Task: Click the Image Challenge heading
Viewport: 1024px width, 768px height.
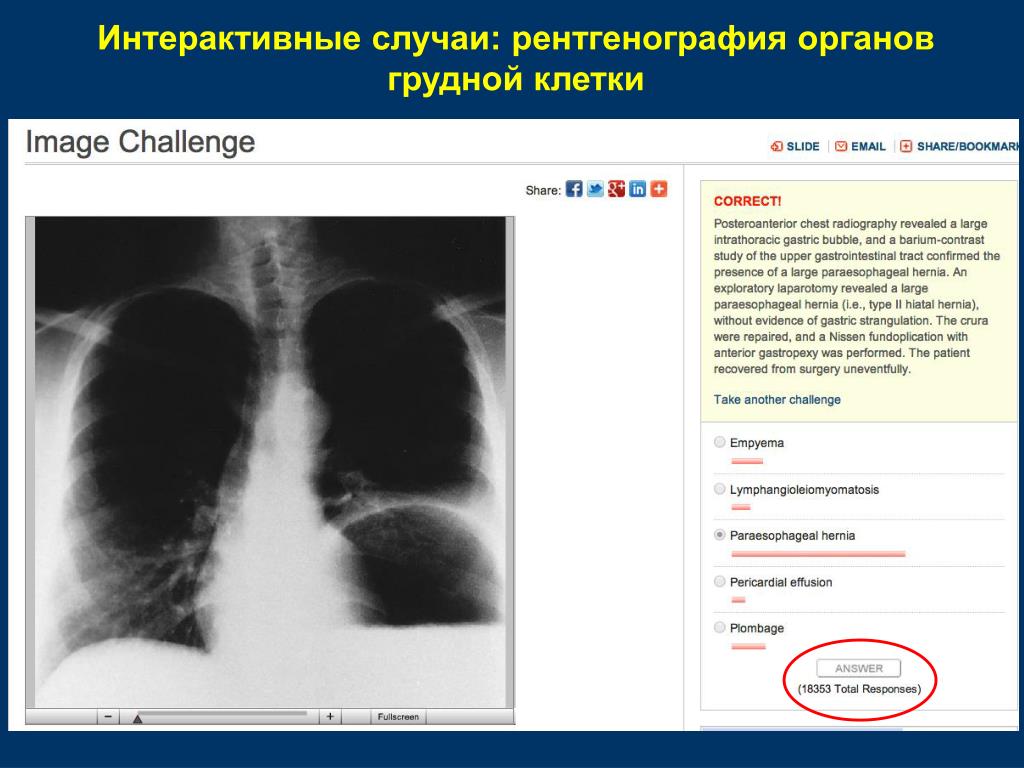Action: click(x=140, y=142)
